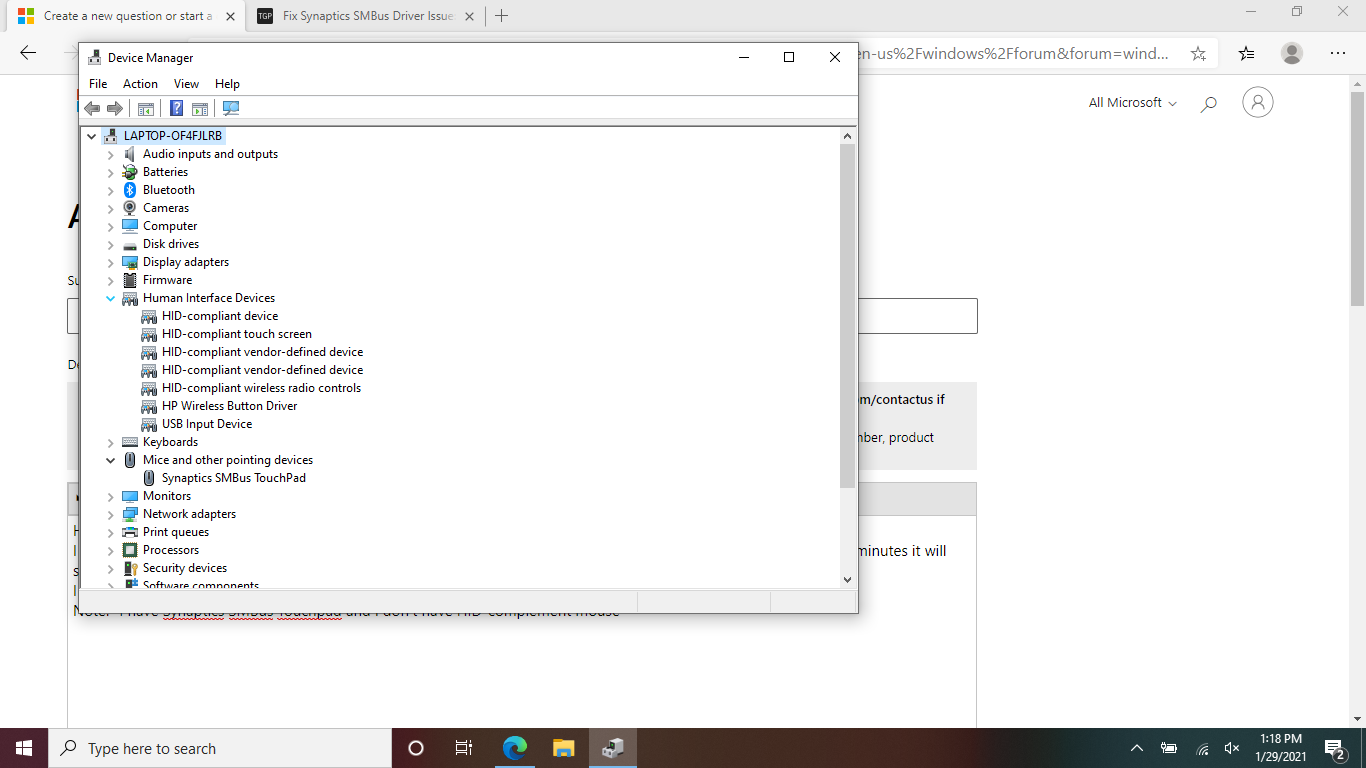Click the speaker icon beside Audio inputs and outputs
This screenshot has height=768, width=1366.
[130, 154]
